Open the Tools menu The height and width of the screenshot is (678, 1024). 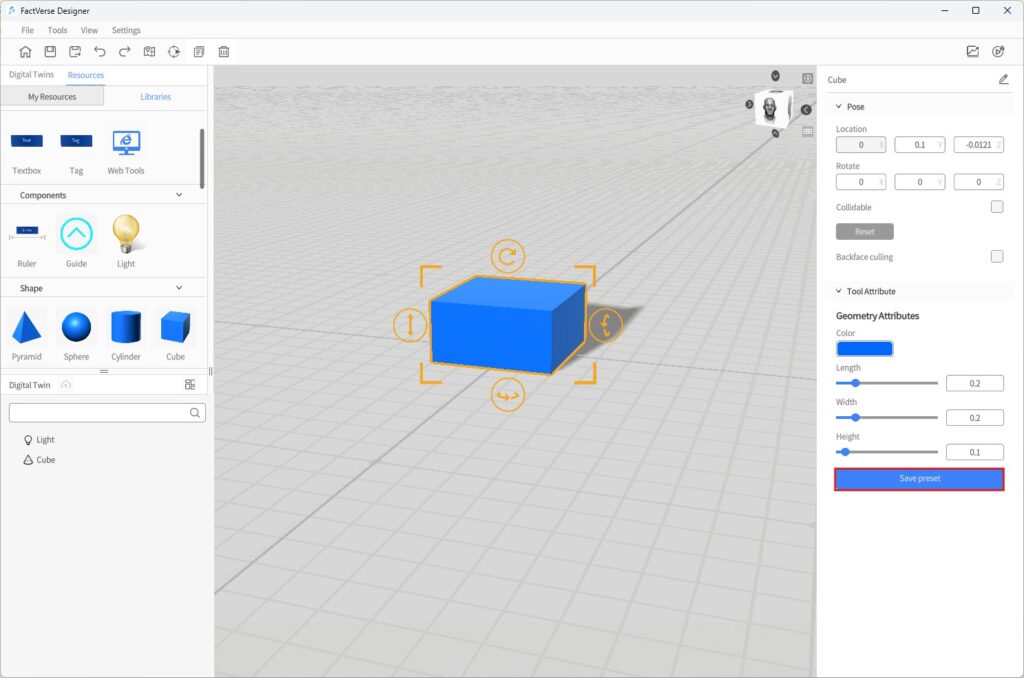(57, 30)
